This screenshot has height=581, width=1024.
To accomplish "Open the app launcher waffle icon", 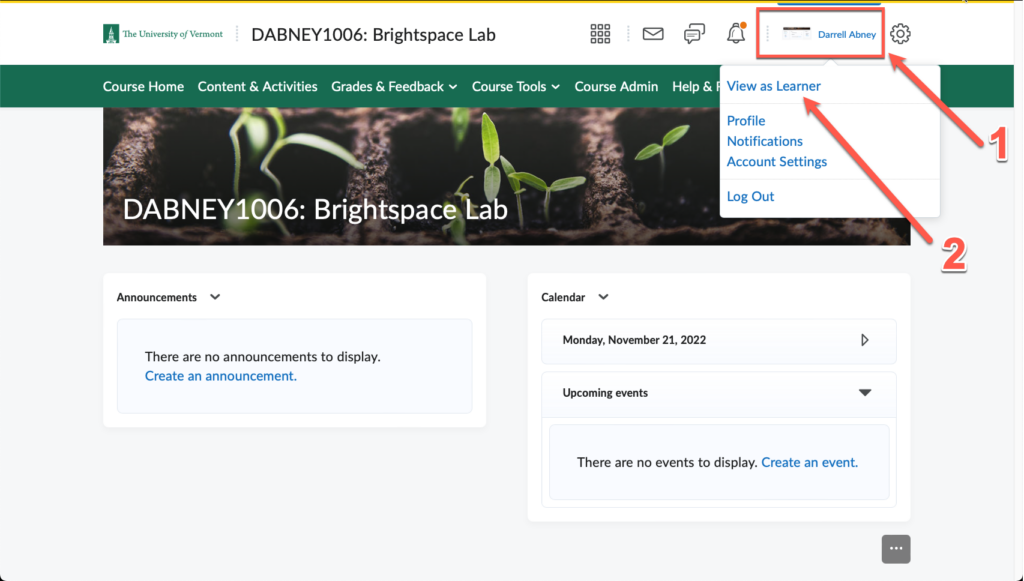I will [x=600, y=33].
